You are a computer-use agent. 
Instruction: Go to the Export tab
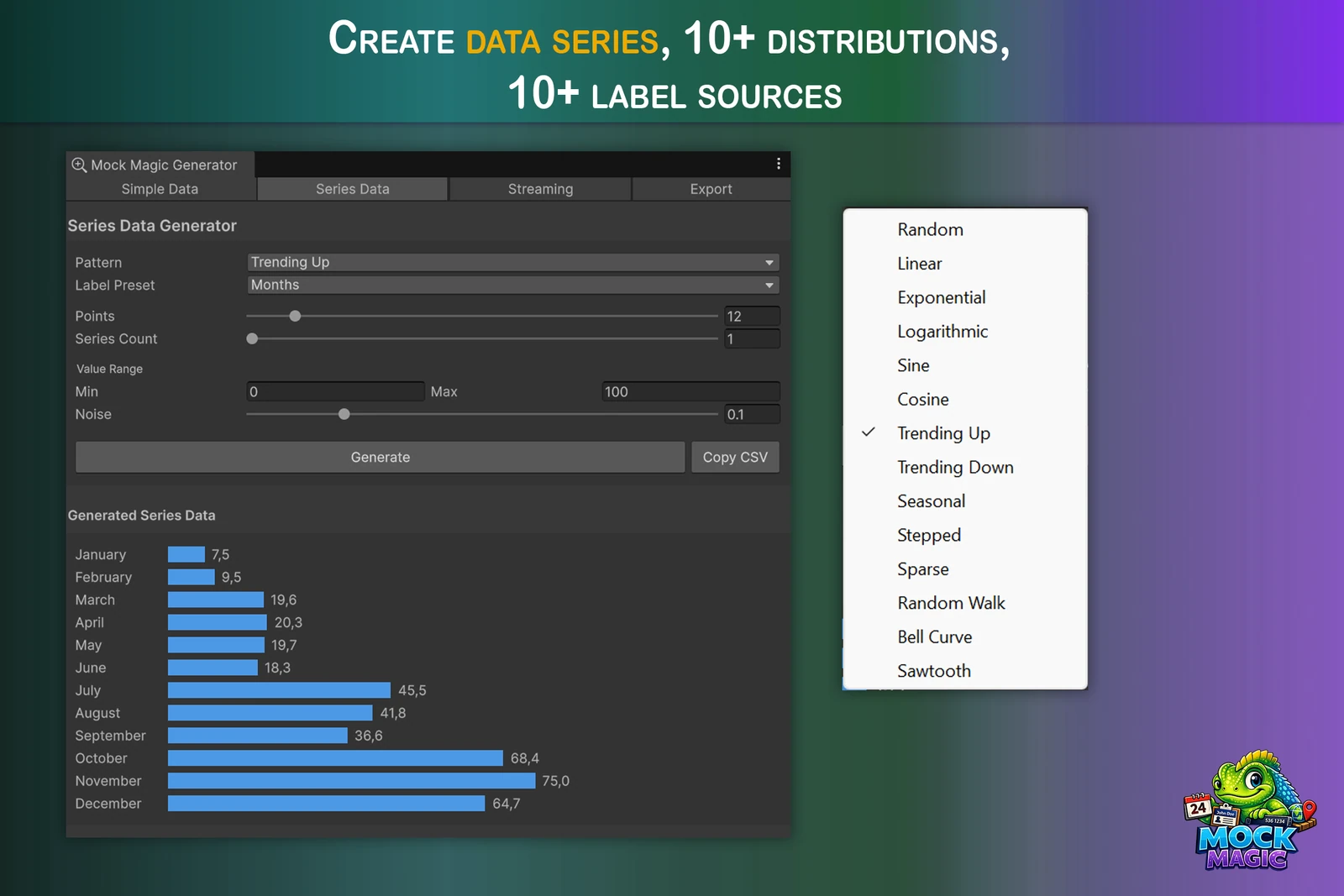(711, 189)
